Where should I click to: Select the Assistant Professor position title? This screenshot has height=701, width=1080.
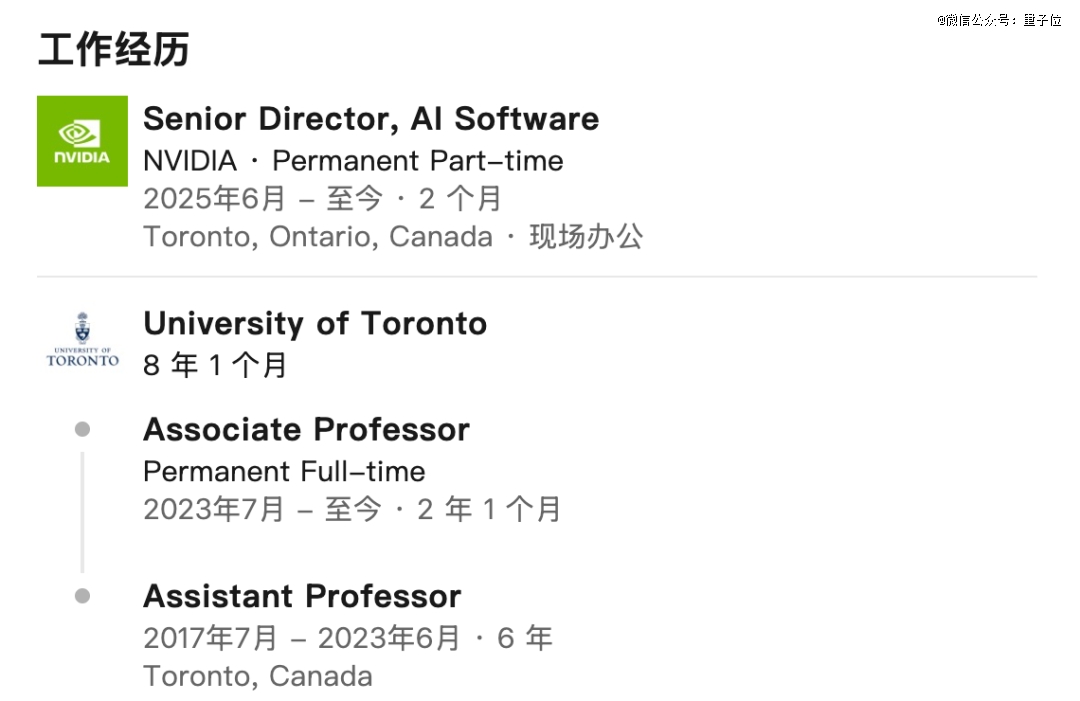point(302,596)
